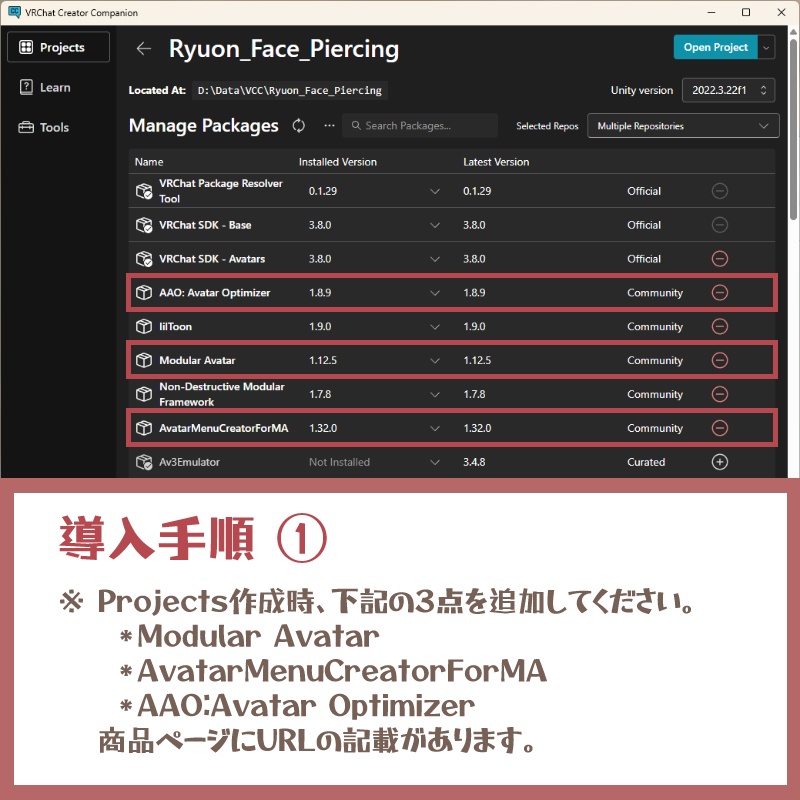The image size is (800, 800).
Task: Focus the Search Packages field
Action: point(420,126)
